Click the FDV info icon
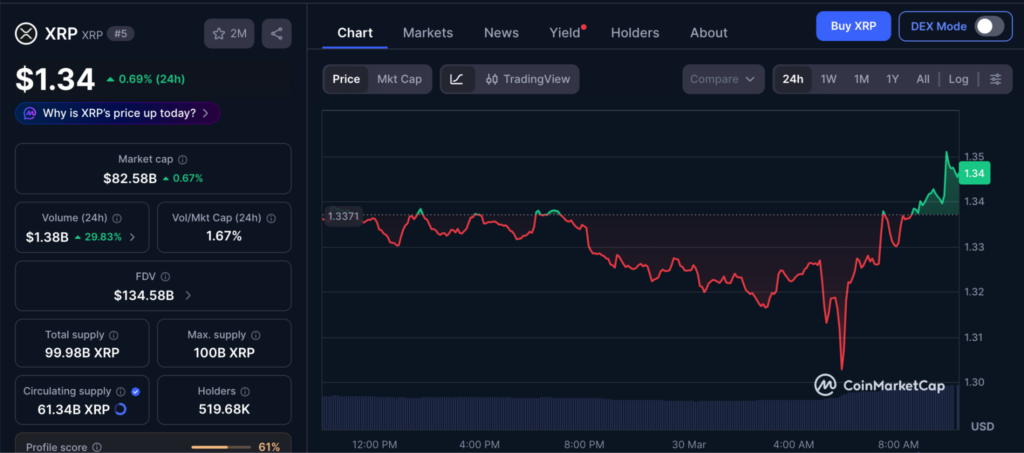This screenshot has height=453, width=1024. click(166, 277)
